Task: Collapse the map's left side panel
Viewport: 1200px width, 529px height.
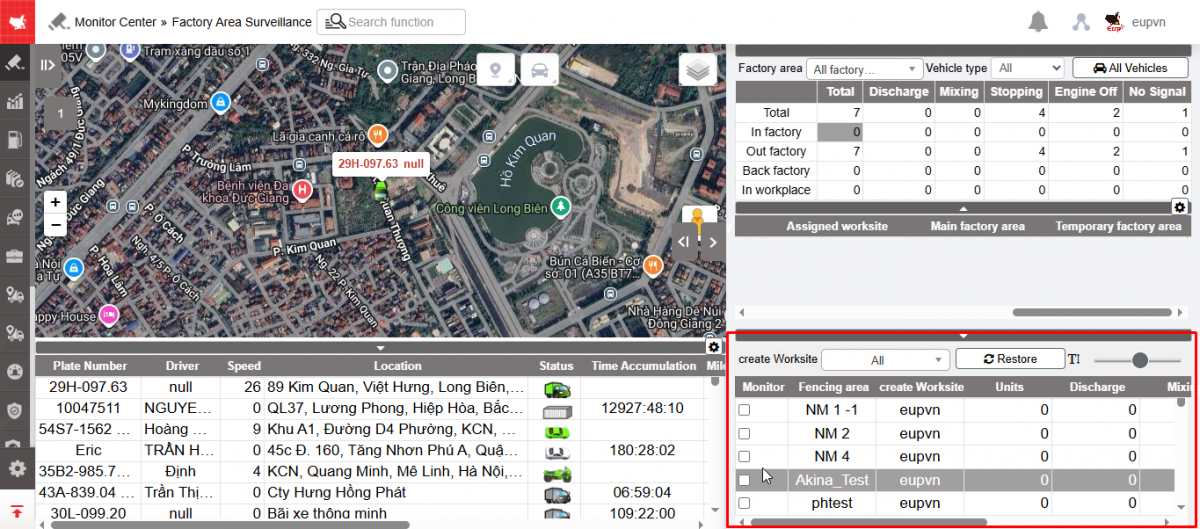Action: (48, 65)
